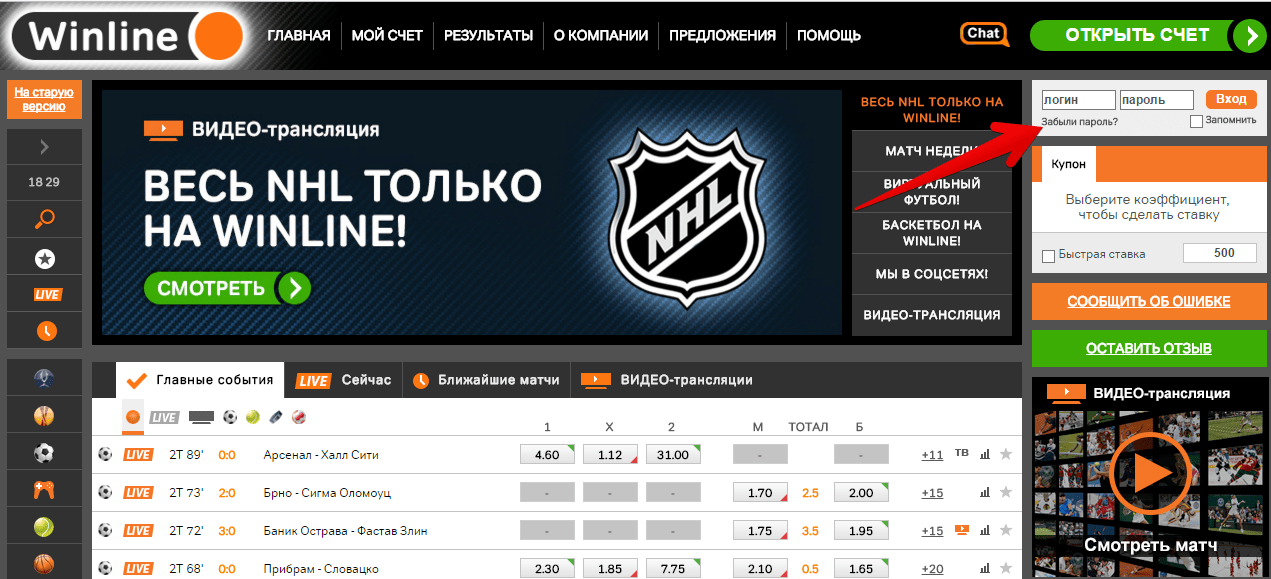Click the orange Chat bubble icon
1271x579 pixels.
click(983, 34)
